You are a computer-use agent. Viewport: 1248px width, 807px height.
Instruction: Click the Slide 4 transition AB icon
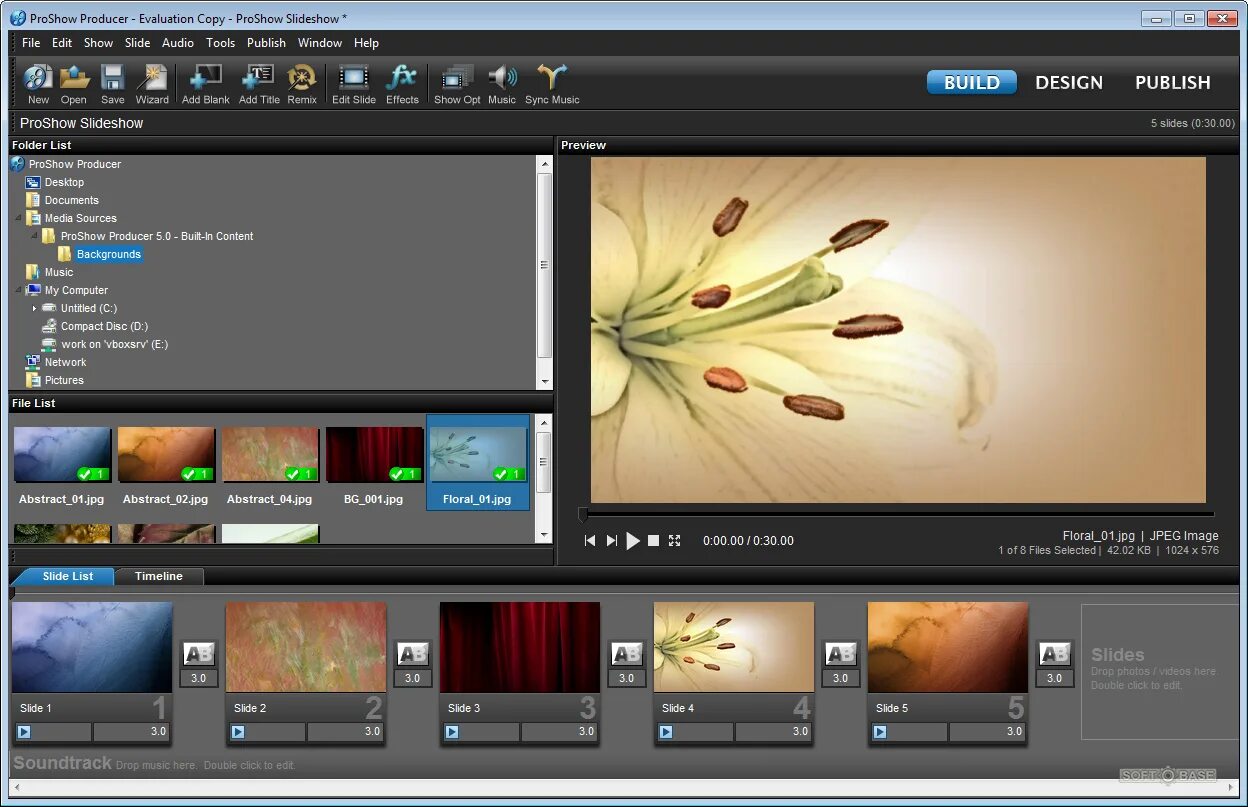tap(841, 653)
